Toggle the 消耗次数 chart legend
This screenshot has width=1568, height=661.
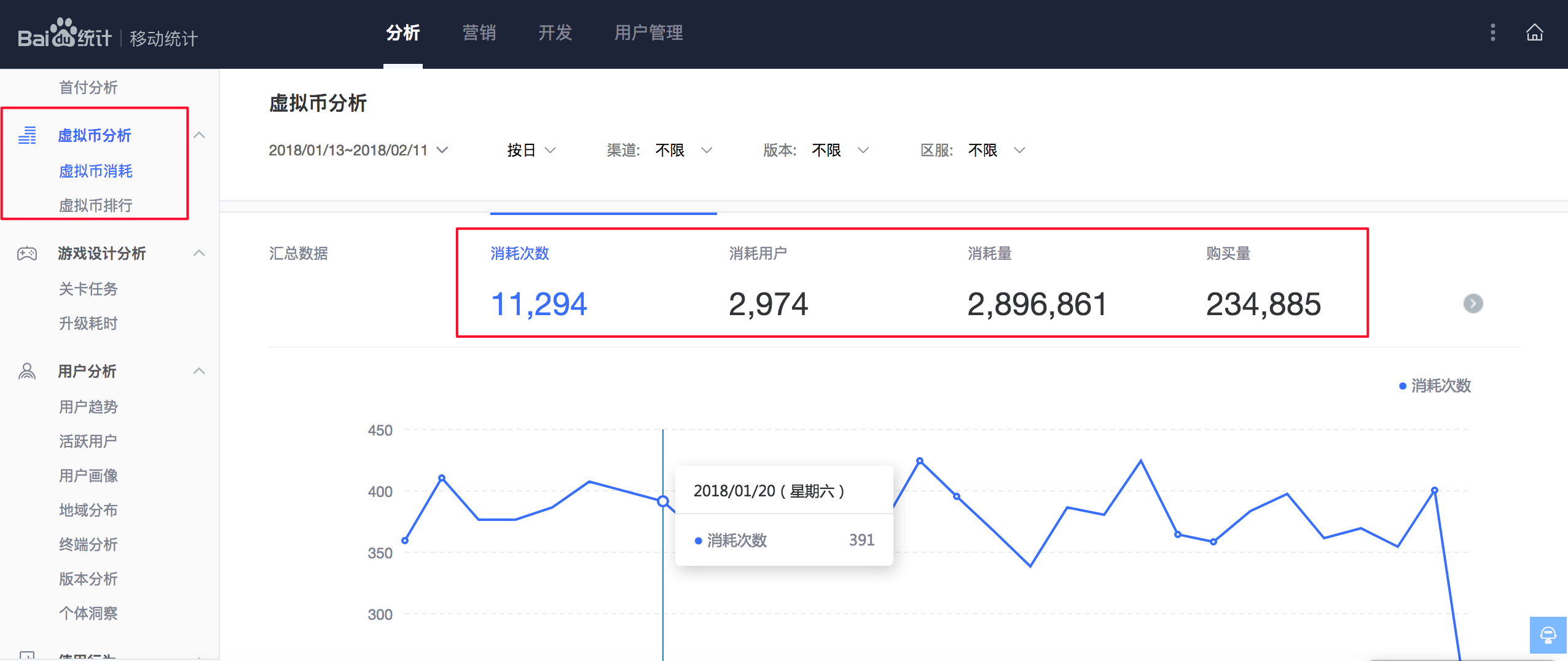click(1435, 386)
